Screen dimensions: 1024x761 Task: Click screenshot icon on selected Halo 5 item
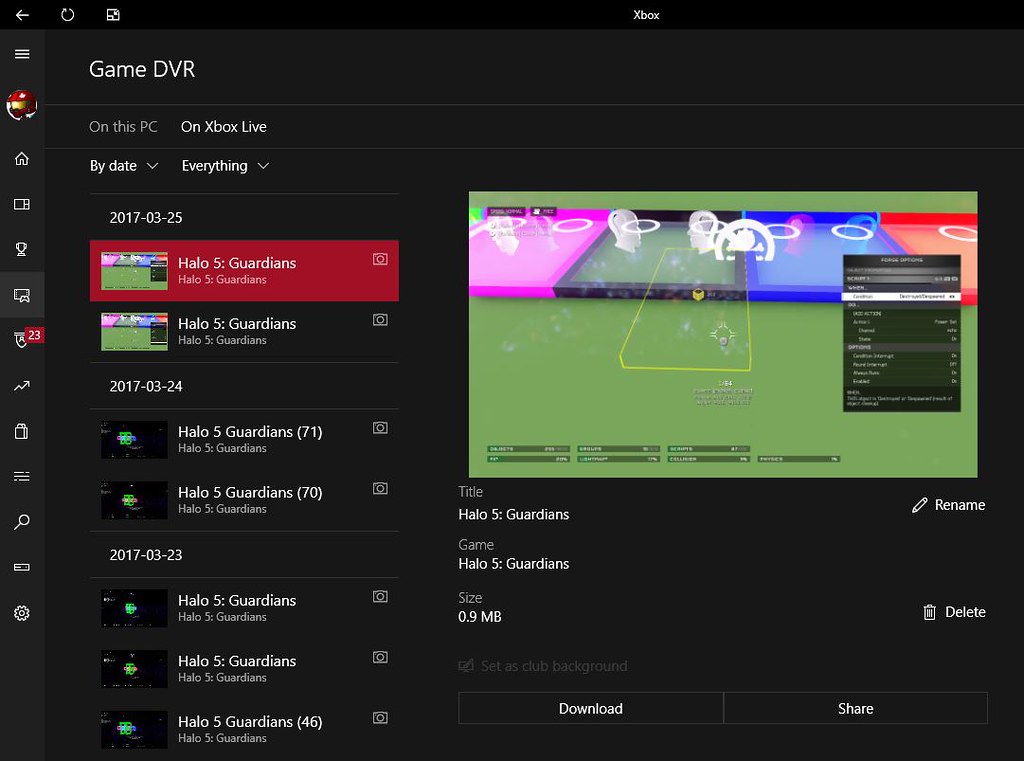(380, 259)
